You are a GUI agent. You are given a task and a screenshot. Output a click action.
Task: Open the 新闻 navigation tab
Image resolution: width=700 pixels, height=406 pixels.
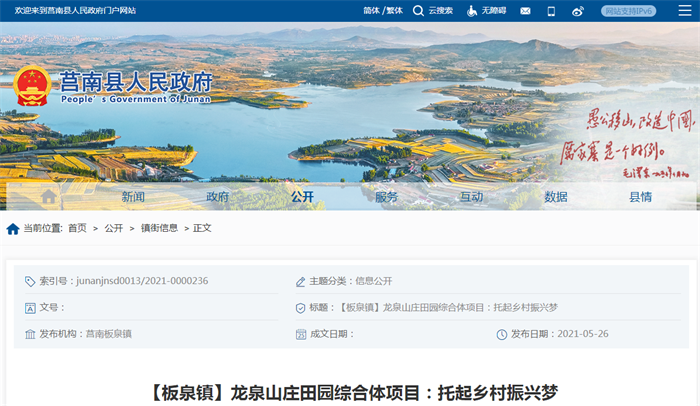point(133,197)
